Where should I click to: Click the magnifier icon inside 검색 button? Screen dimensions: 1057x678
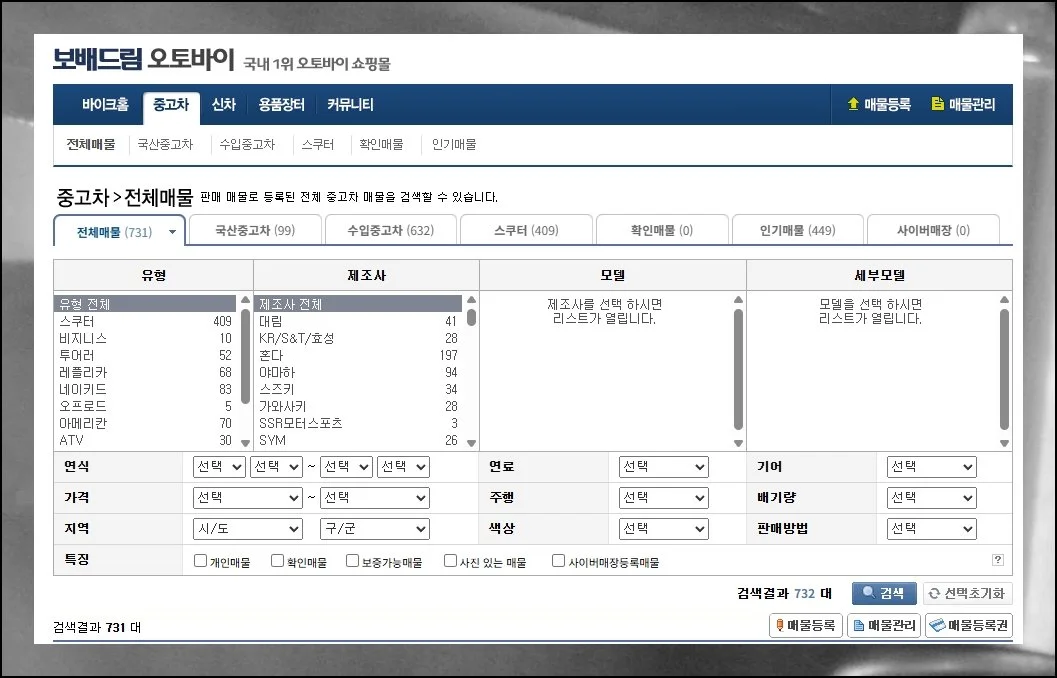coord(868,593)
